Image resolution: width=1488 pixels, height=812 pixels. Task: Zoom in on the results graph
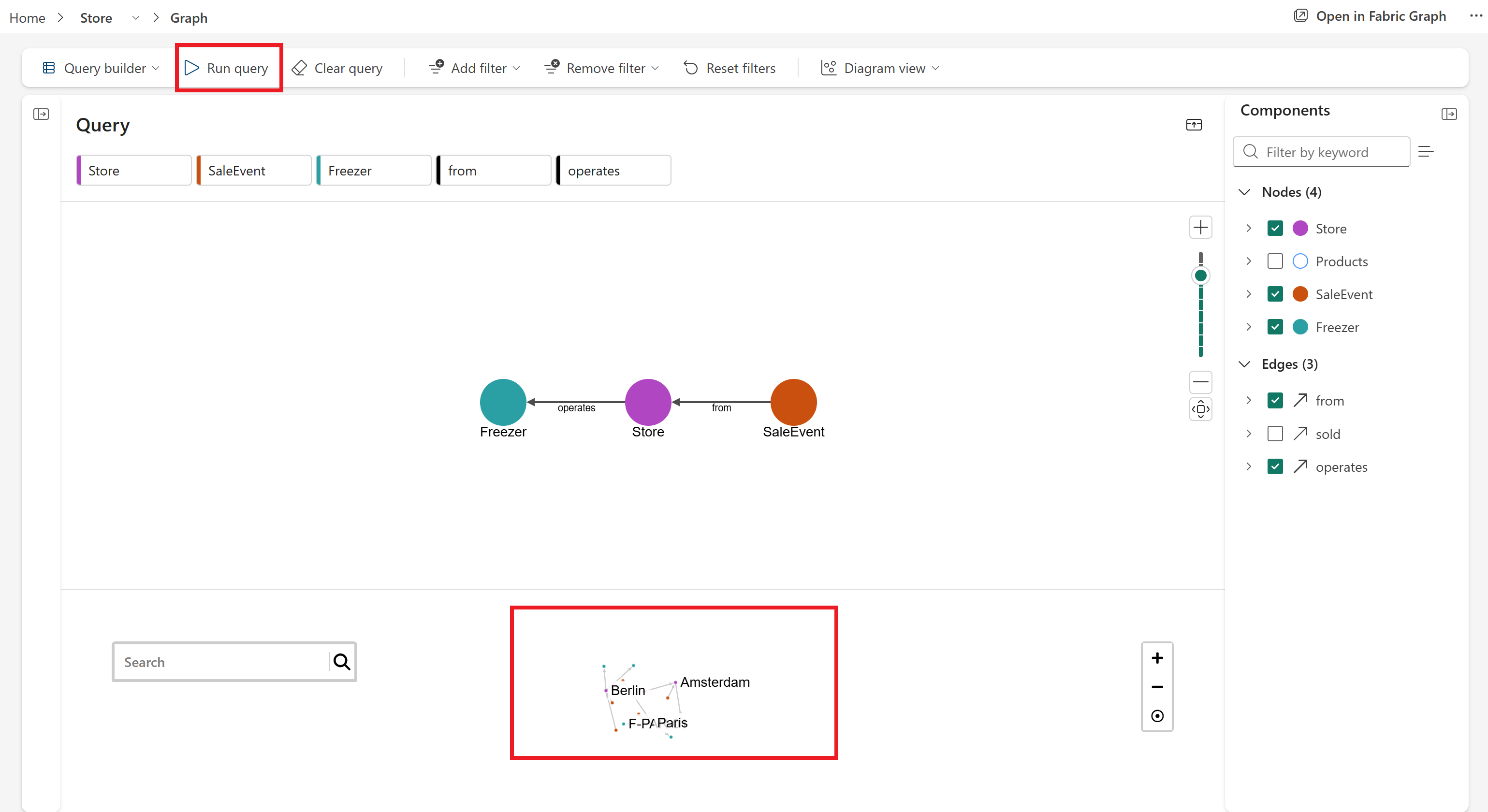click(1157, 658)
